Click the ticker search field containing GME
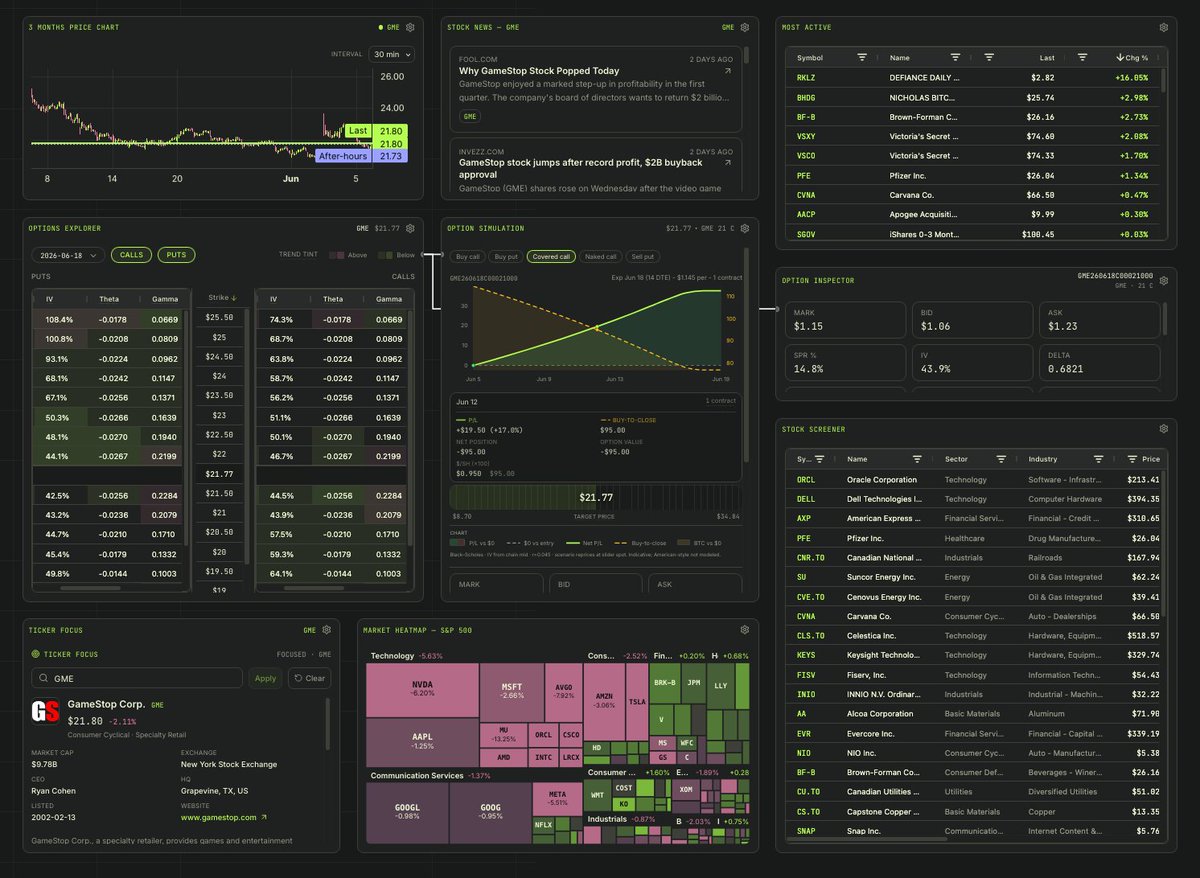This screenshot has height=878, width=1200. [136, 678]
